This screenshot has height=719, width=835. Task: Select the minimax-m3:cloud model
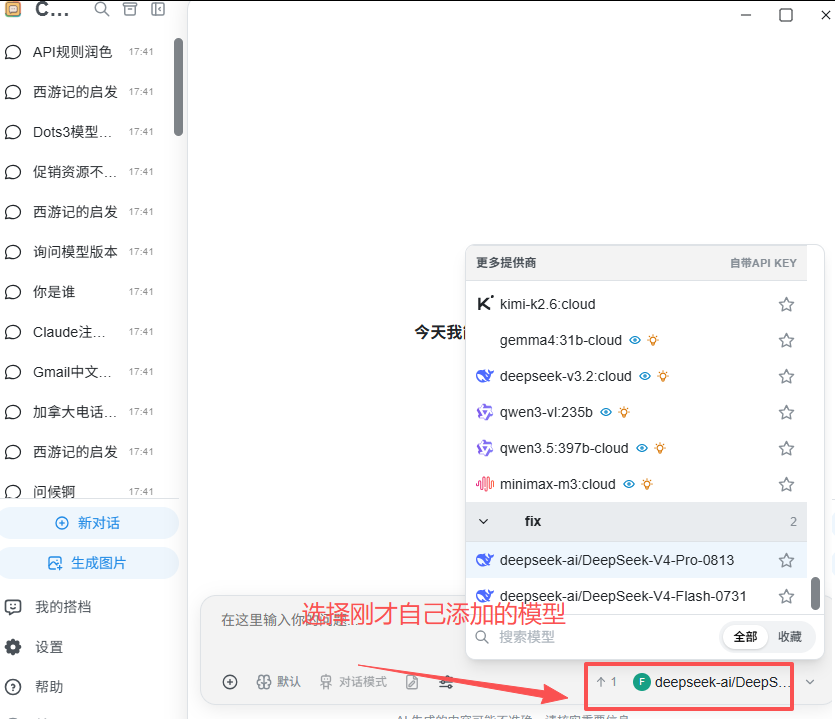point(636,484)
